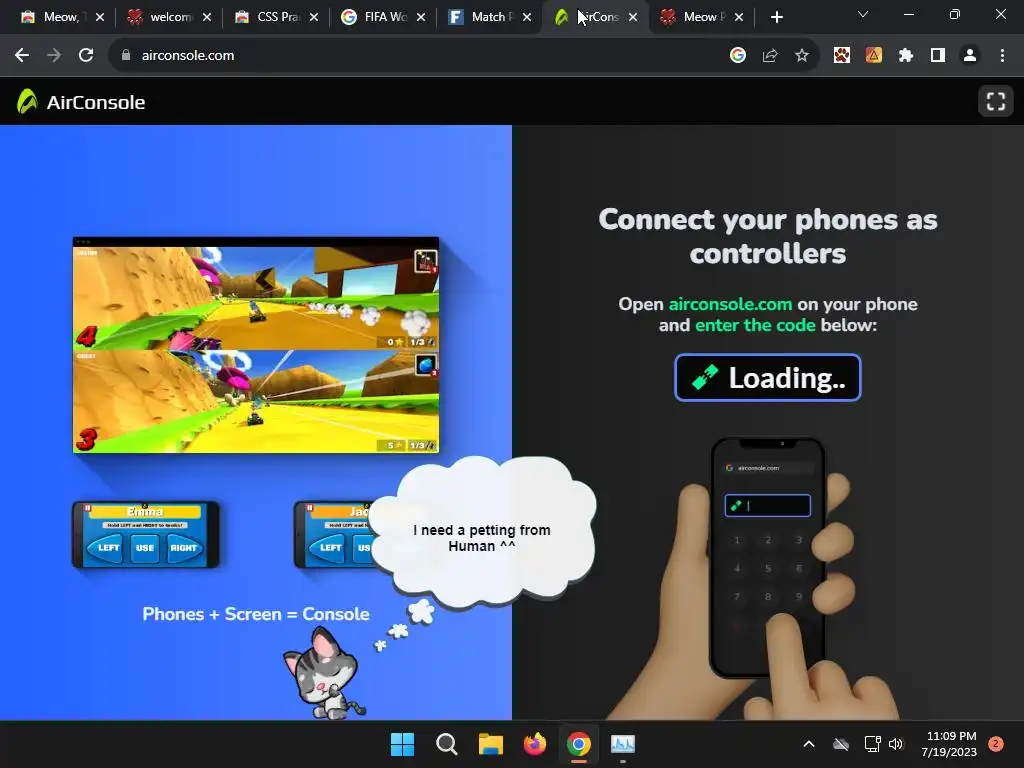Toggle the browser side panel
This screenshot has width=1024, height=768.
click(938, 56)
